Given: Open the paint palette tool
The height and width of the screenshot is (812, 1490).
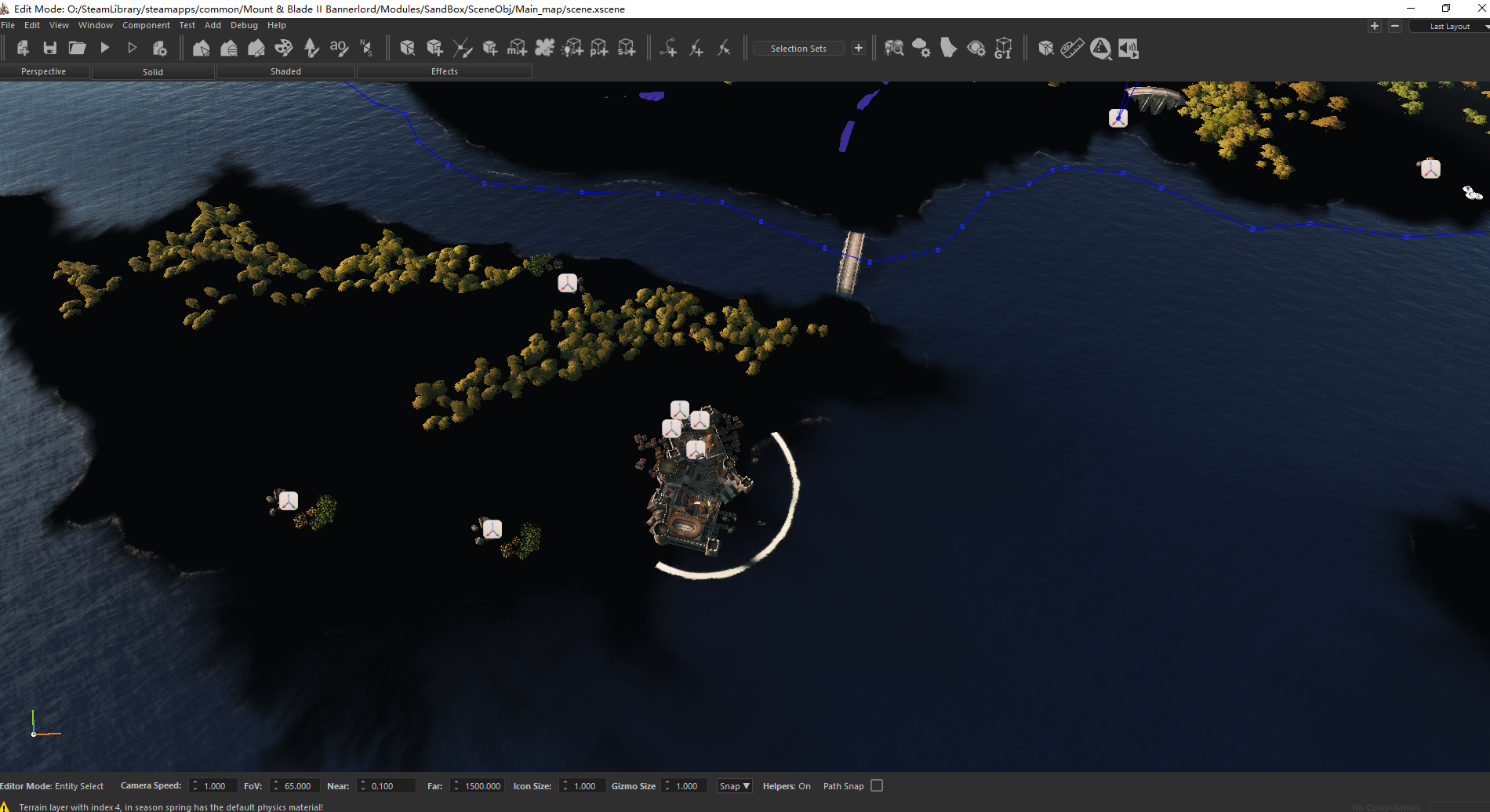Looking at the screenshot, I should [284, 48].
